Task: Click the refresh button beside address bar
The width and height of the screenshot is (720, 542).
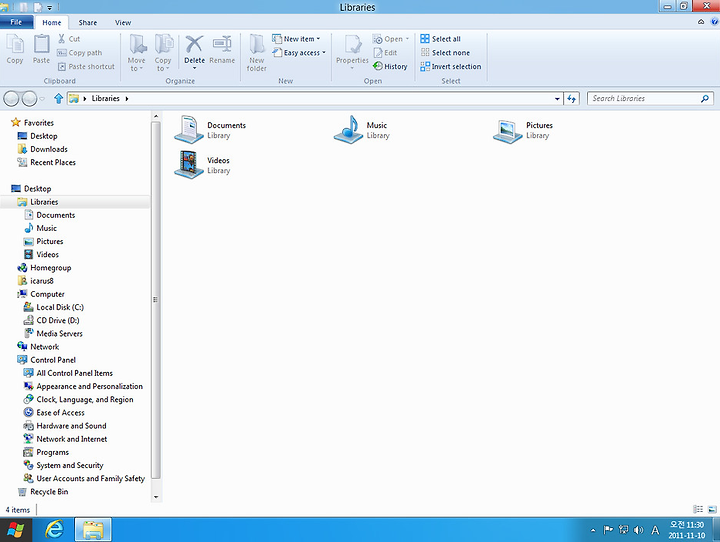Action: click(x=572, y=98)
